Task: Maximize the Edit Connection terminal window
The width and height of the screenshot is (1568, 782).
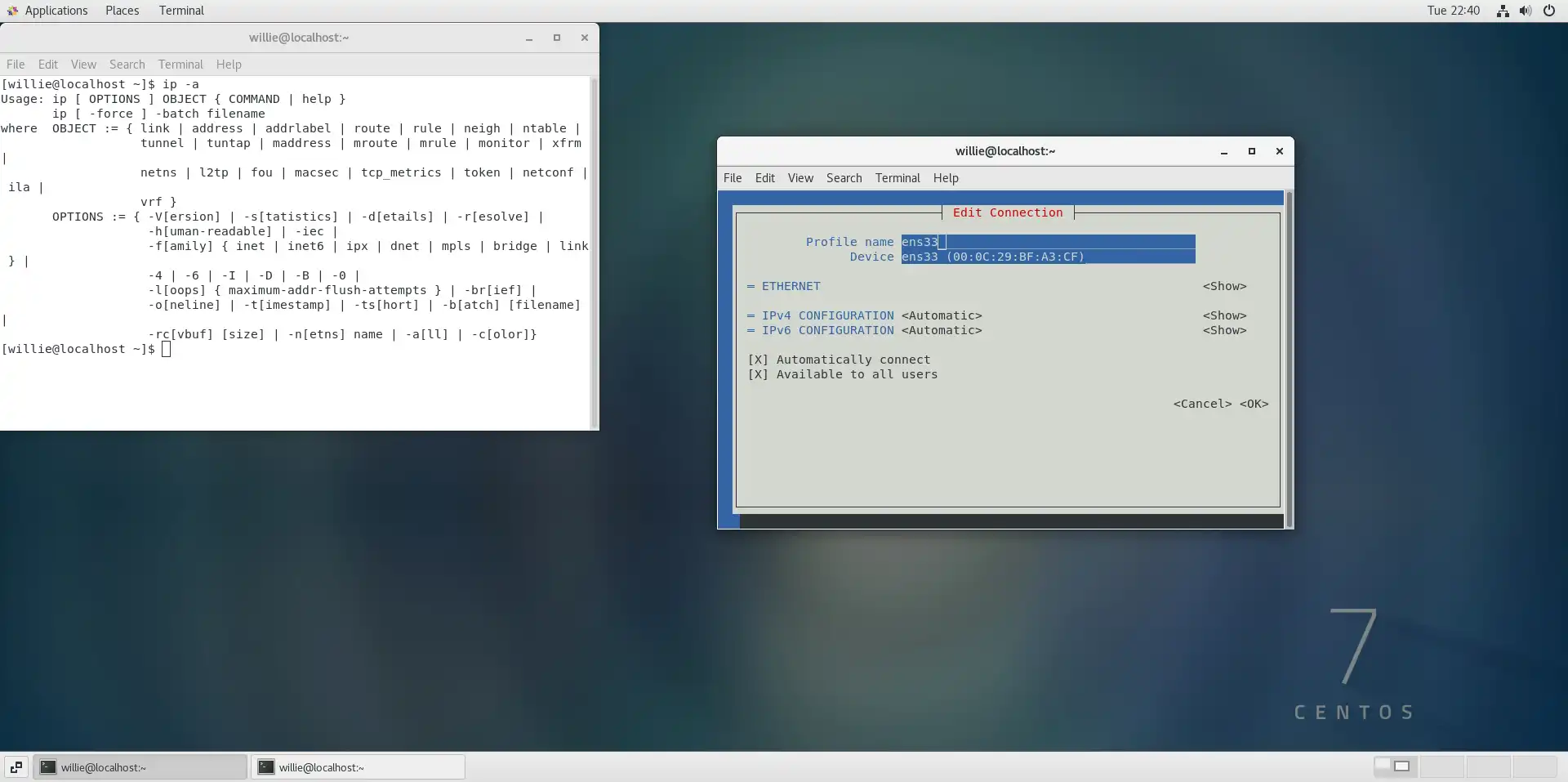Action: [1252, 151]
